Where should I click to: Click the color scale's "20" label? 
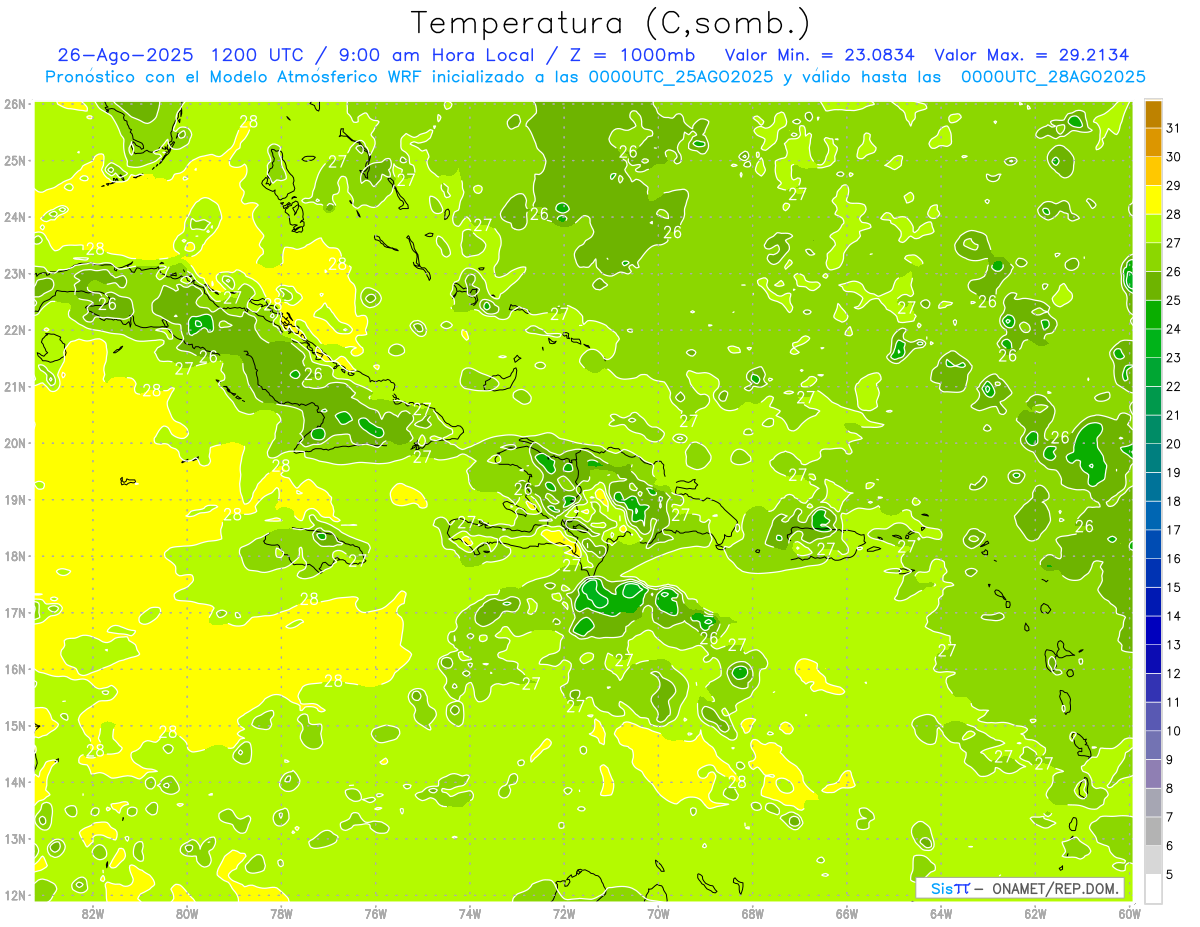(1174, 444)
